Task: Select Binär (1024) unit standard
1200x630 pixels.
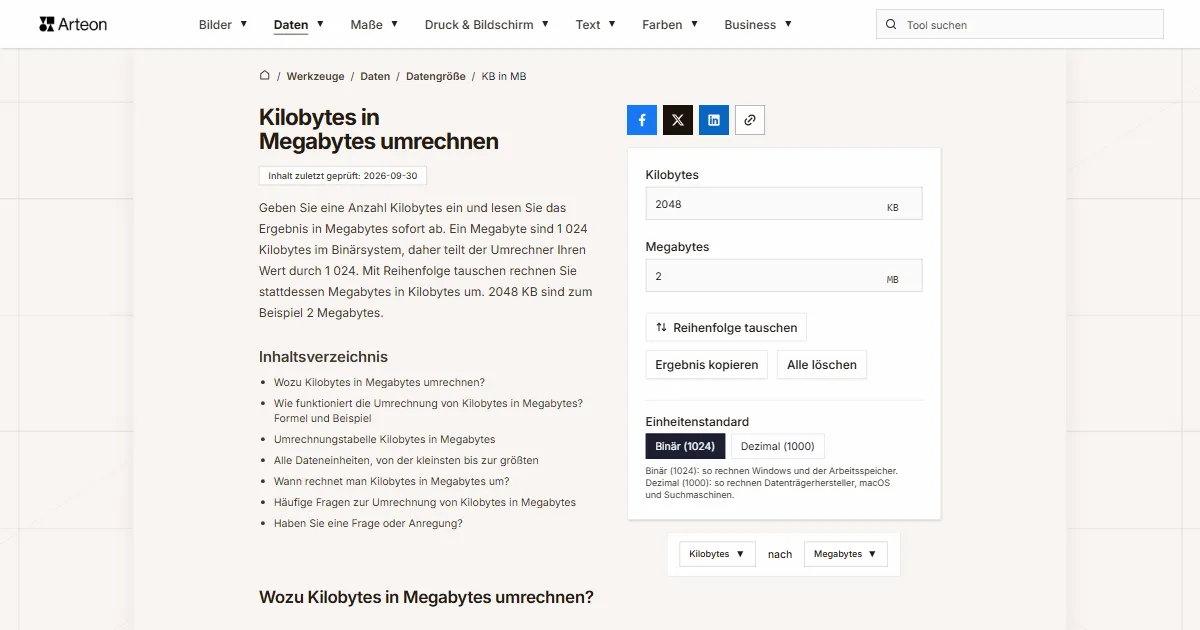Action: click(x=685, y=446)
